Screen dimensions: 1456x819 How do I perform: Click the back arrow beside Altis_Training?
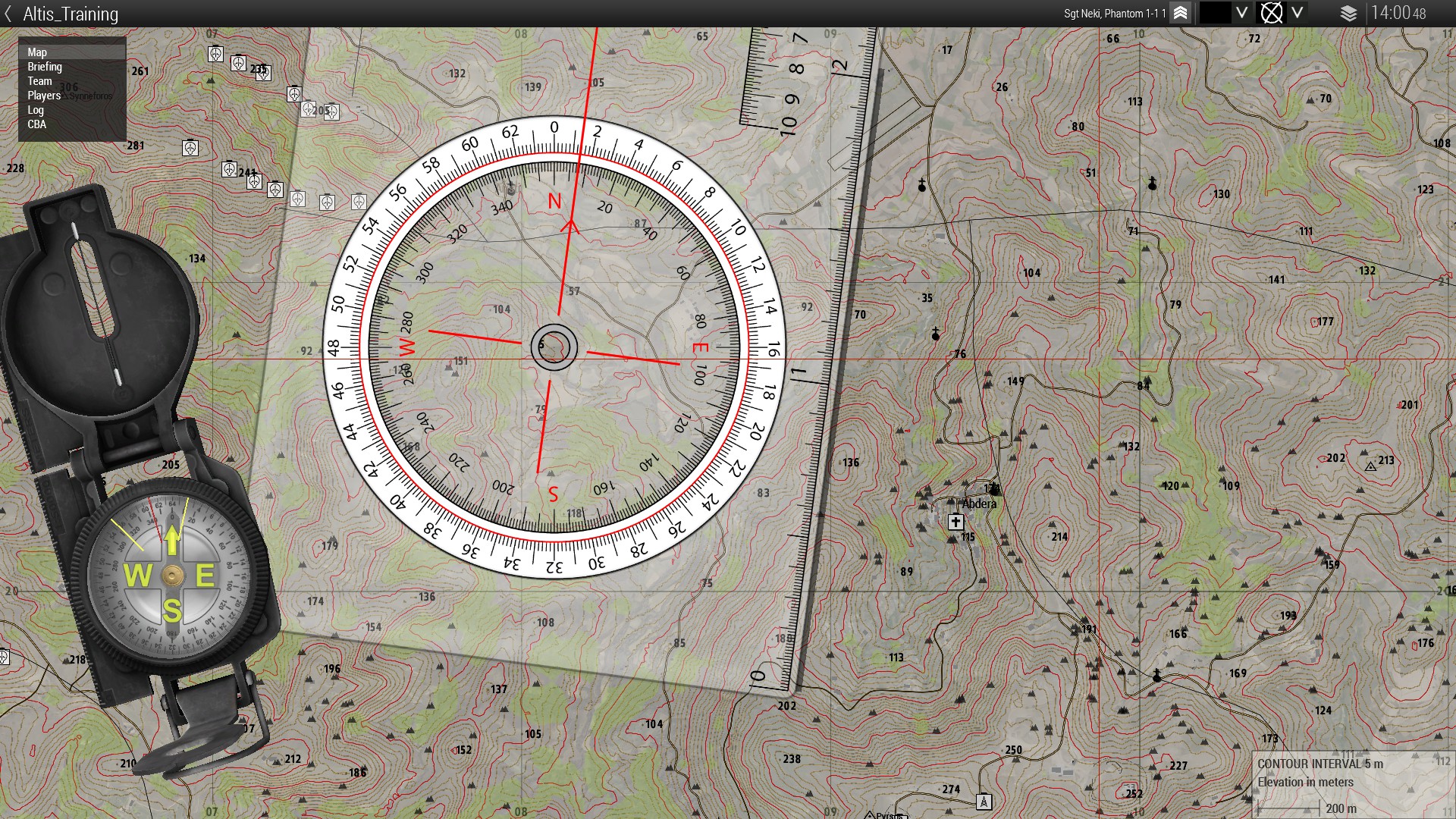pos(8,14)
